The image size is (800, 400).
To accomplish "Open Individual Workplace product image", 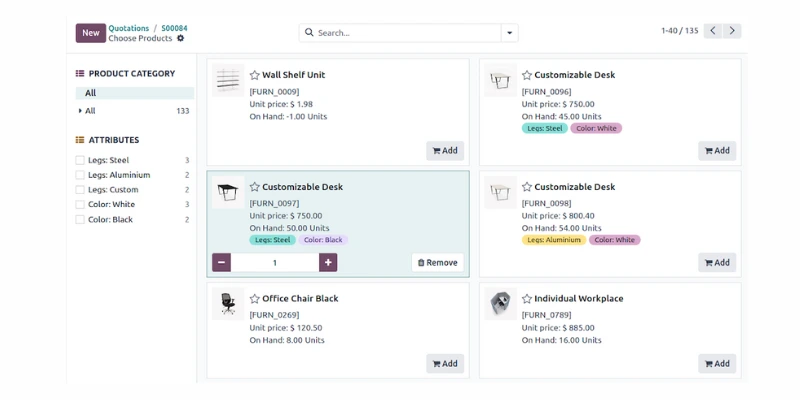I will pos(501,304).
